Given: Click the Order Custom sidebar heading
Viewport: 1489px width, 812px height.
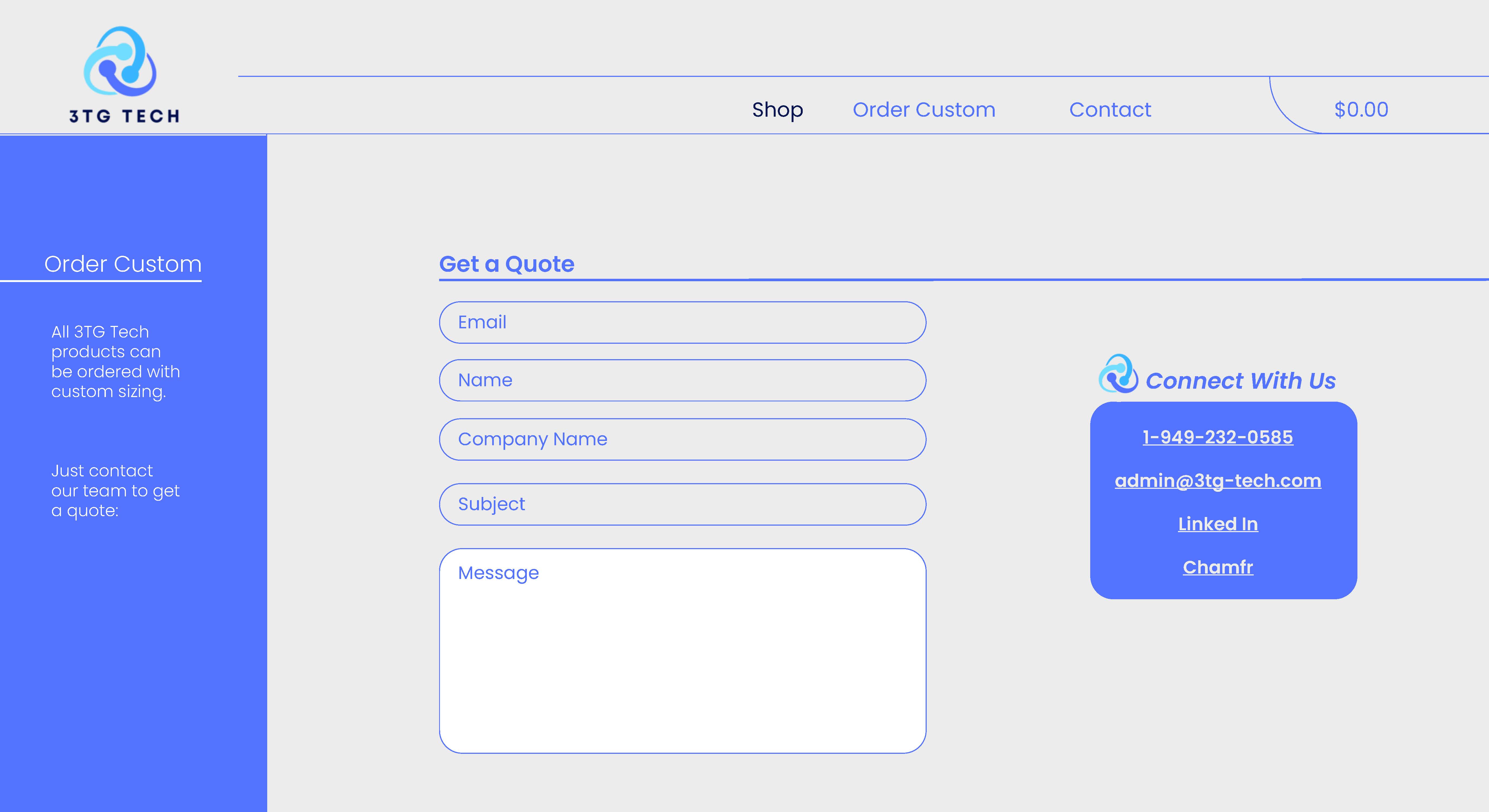Looking at the screenshot, I should click(x=123, y=264).
